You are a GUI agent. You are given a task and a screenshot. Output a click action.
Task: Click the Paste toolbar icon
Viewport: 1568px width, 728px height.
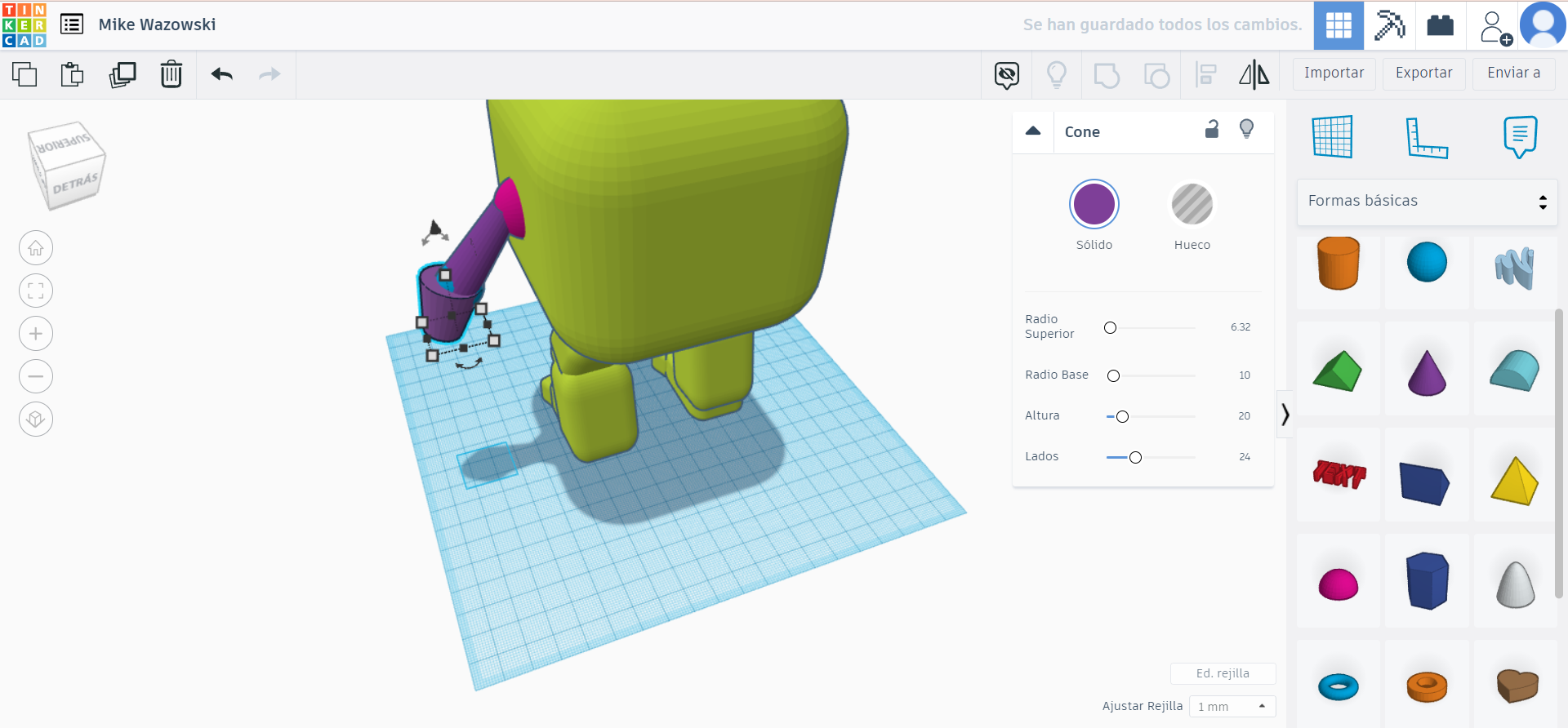[73, 74]
